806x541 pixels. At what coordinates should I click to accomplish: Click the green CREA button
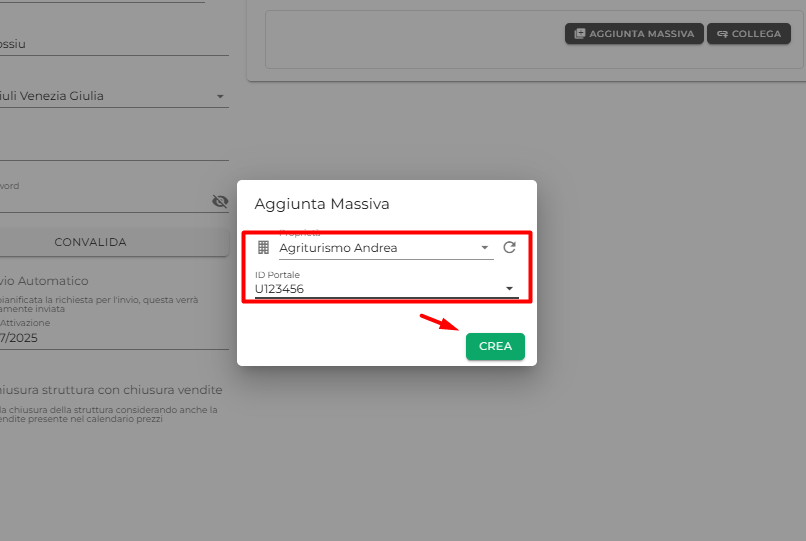pyautogui.click(x=495, y=346)
